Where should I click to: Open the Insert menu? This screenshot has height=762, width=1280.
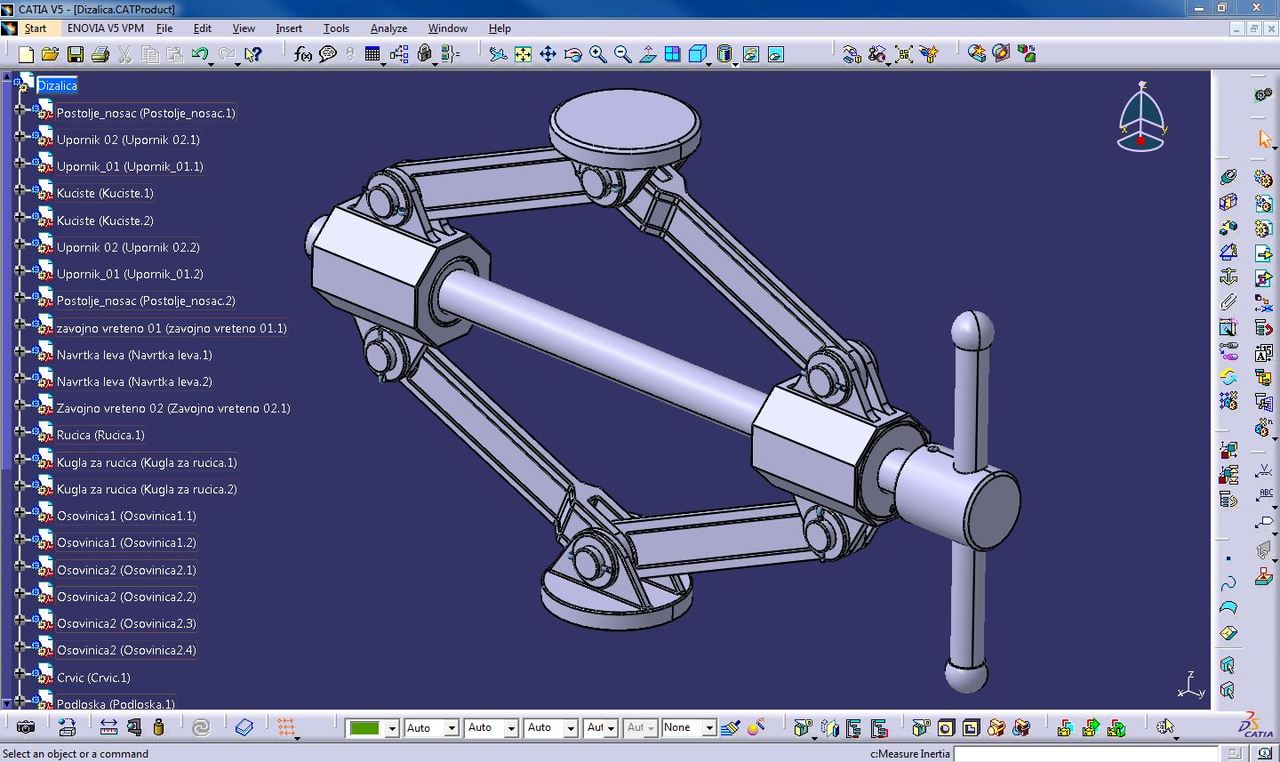point(289,28)
